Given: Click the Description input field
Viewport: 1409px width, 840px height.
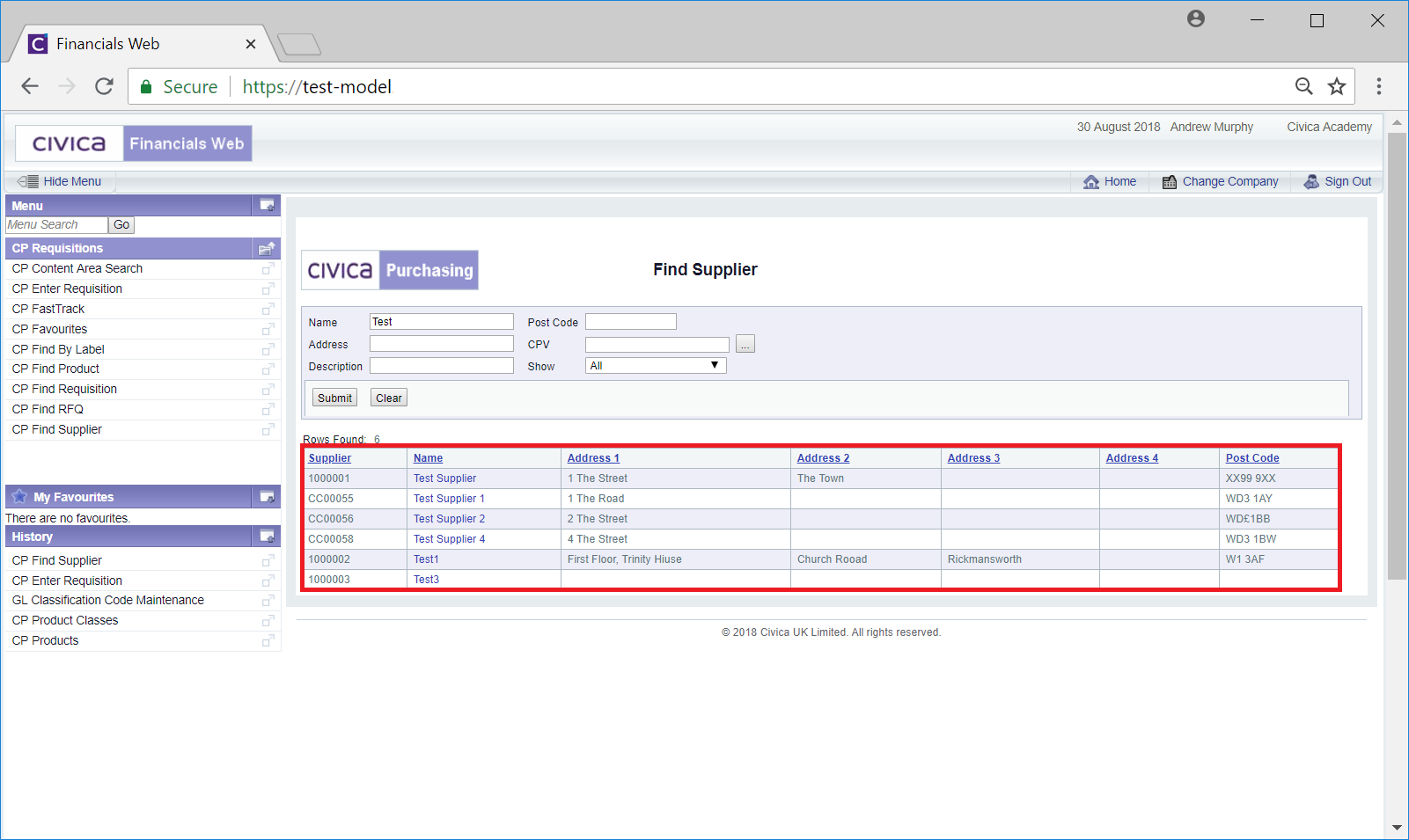Looking at the screenshot, I should [441, 366].
